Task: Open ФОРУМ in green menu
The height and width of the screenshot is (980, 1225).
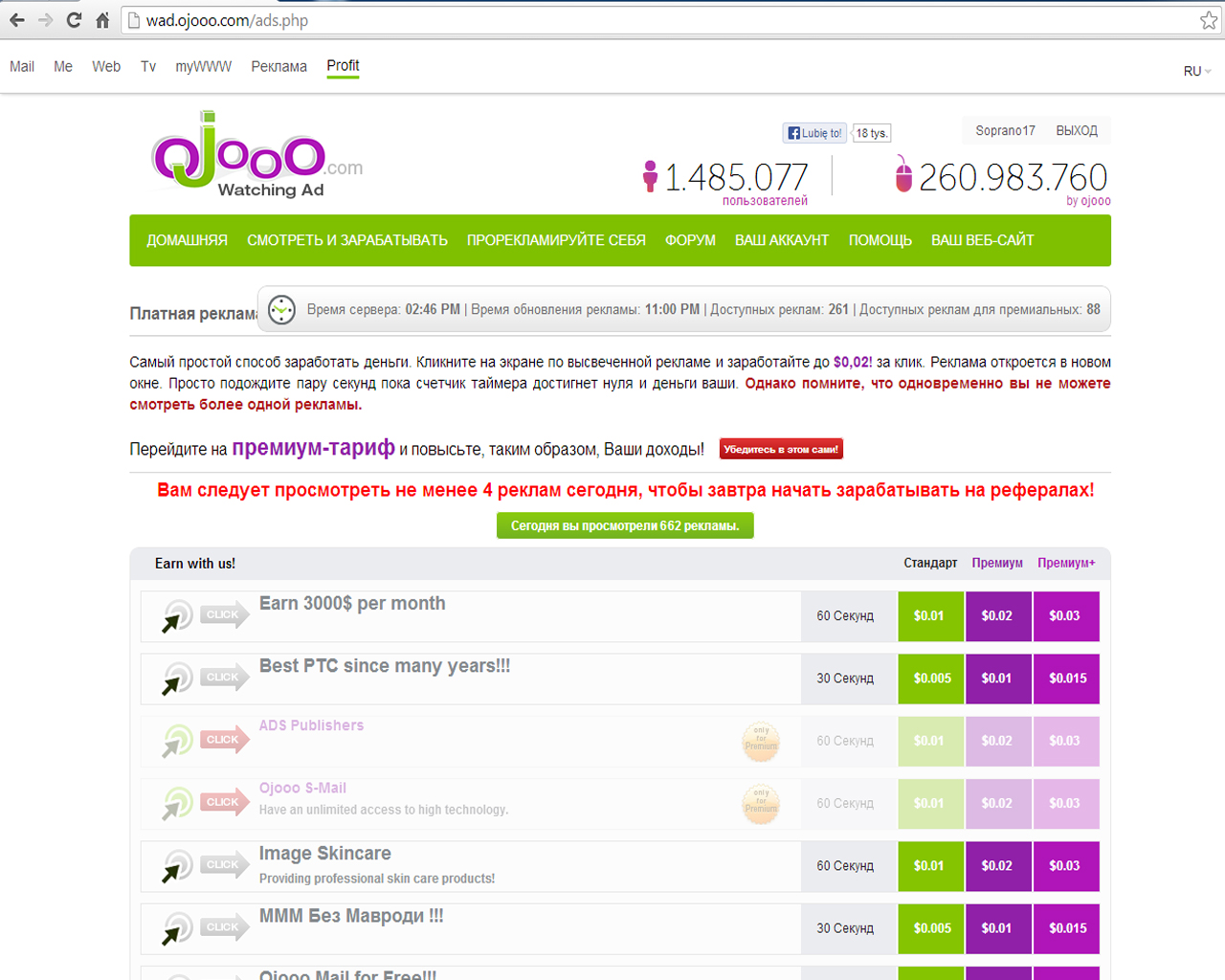Action: point(690,240)
